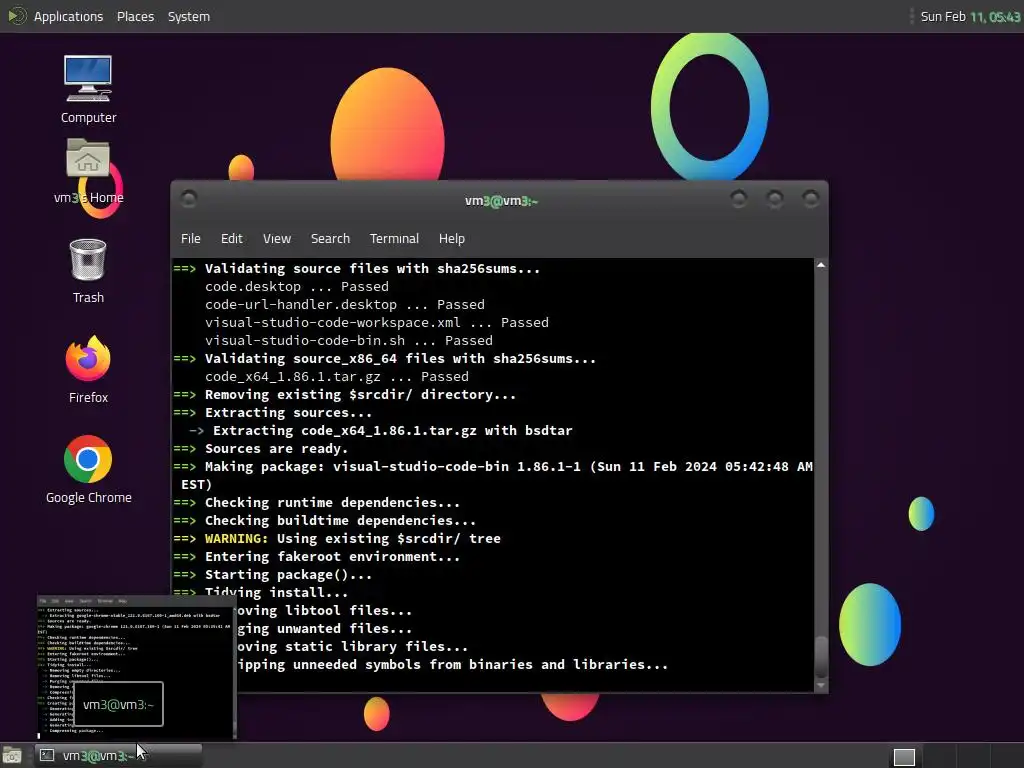1024x768 pixels.
Task: Close the terminal window
Action: [x=810, y=199]
